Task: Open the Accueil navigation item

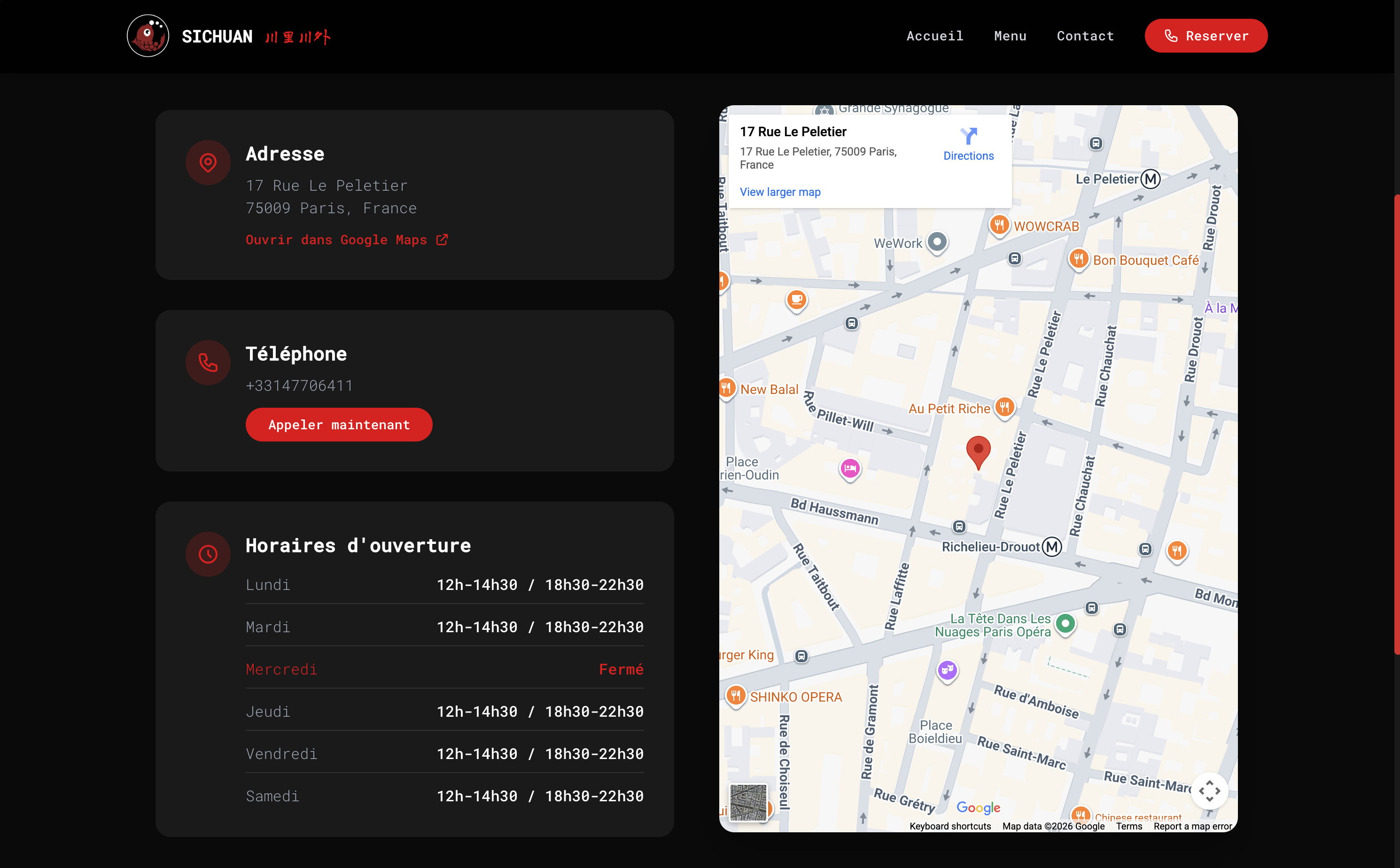Action: (934, 36)
